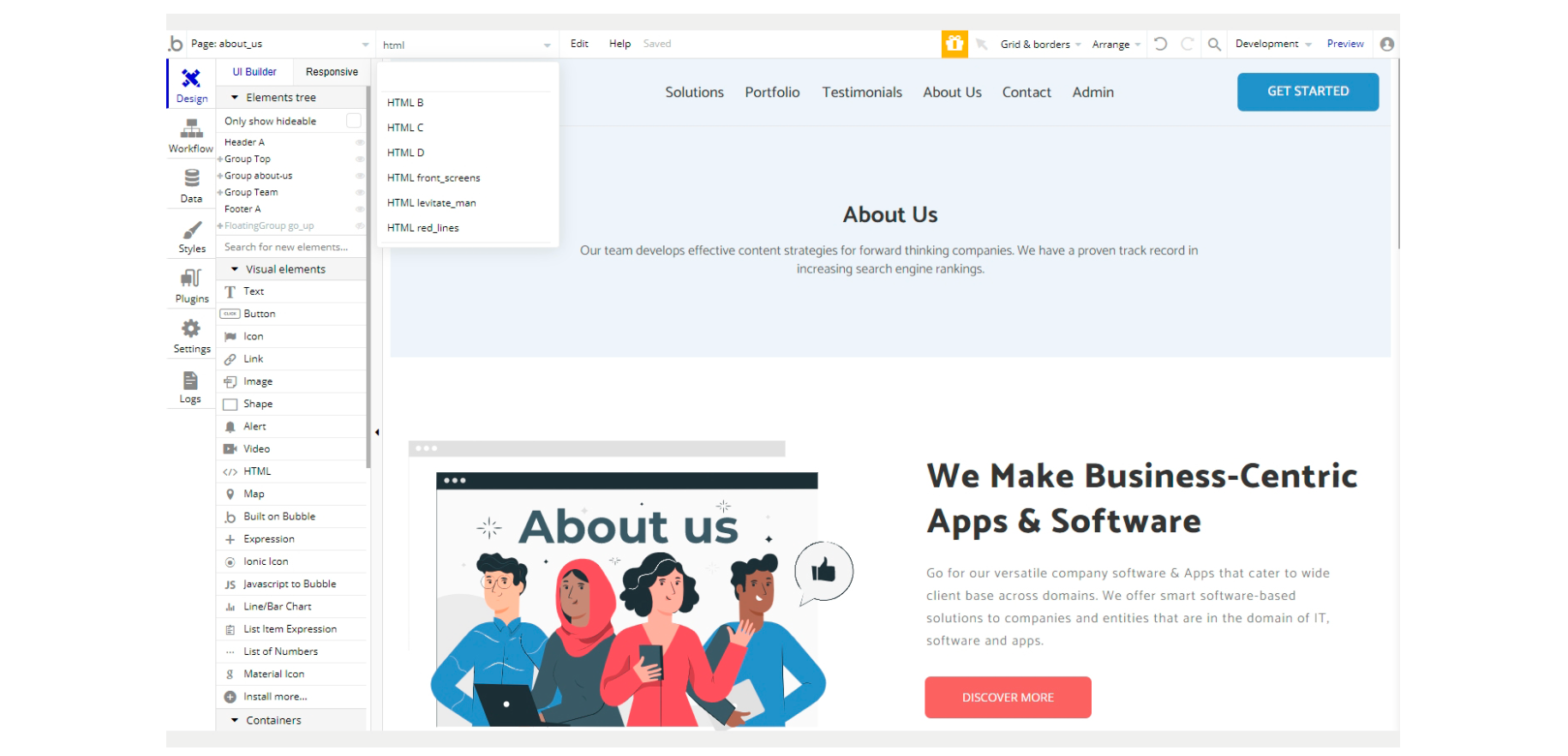Collapse the Elements tree section
Image resolution: width=1568 pixels, height=756 pixels.
[235, 98]
